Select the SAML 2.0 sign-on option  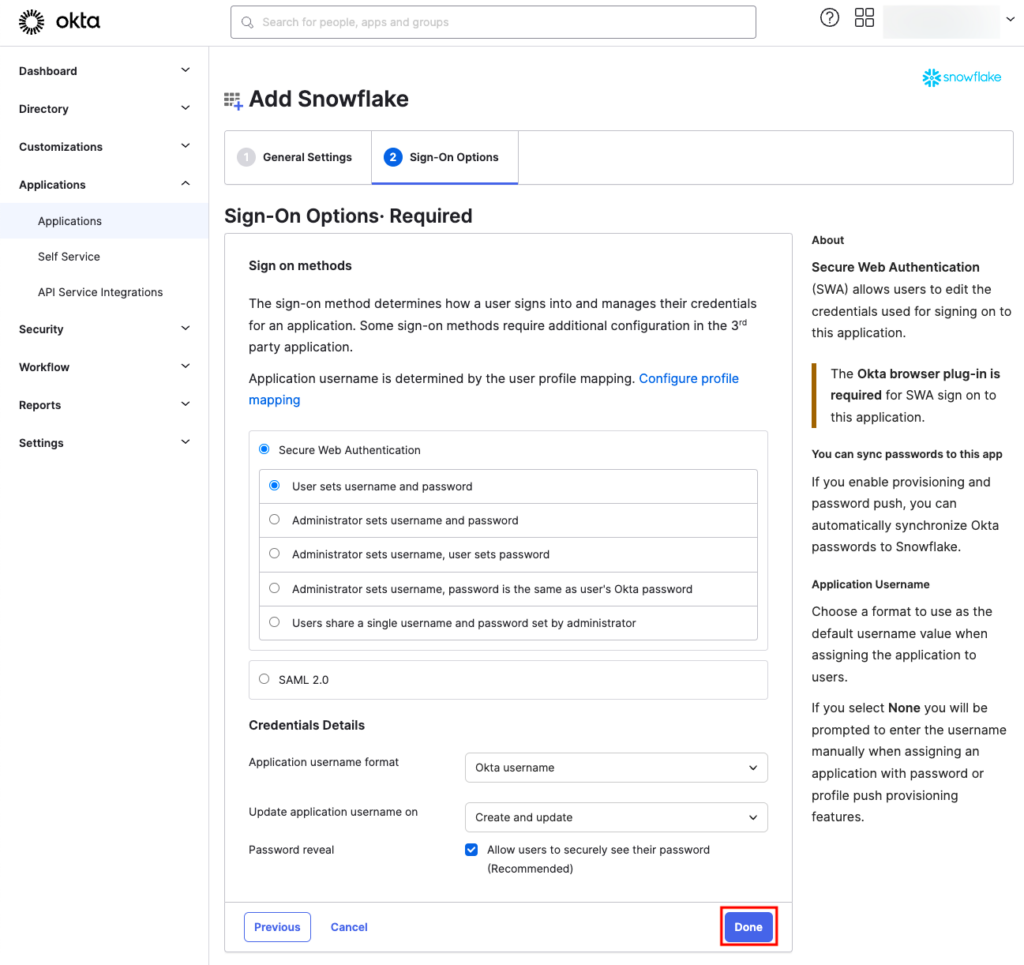click(264, 679)
